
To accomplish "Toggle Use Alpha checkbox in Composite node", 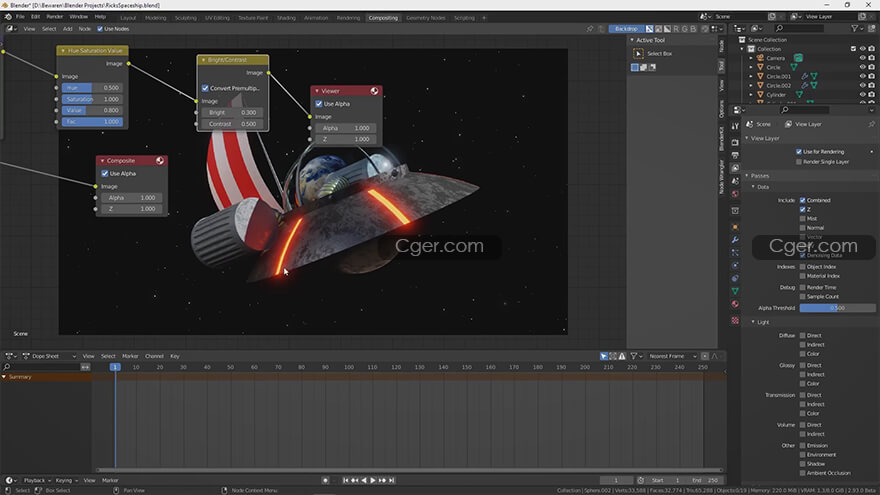I will point(105,173).
